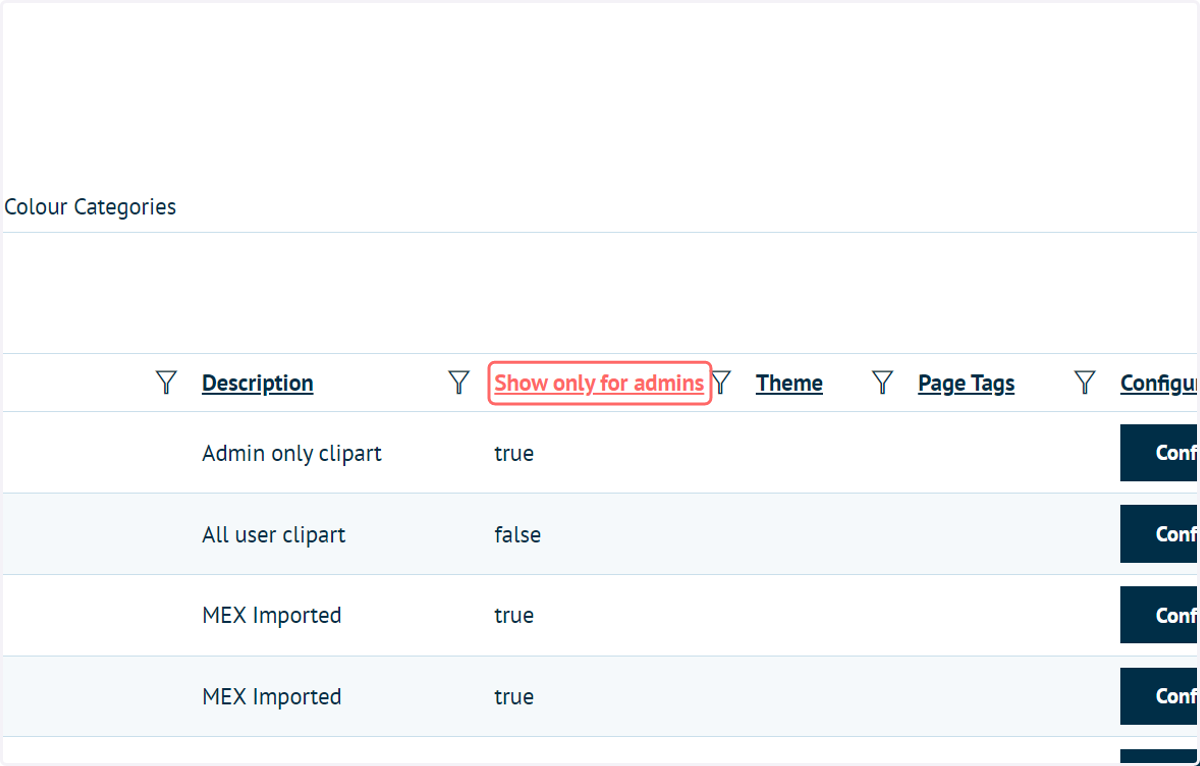This screenshot has height=766, width=1200.
Task: Click the false value in All user clipart row
Action: click(517, 534)
